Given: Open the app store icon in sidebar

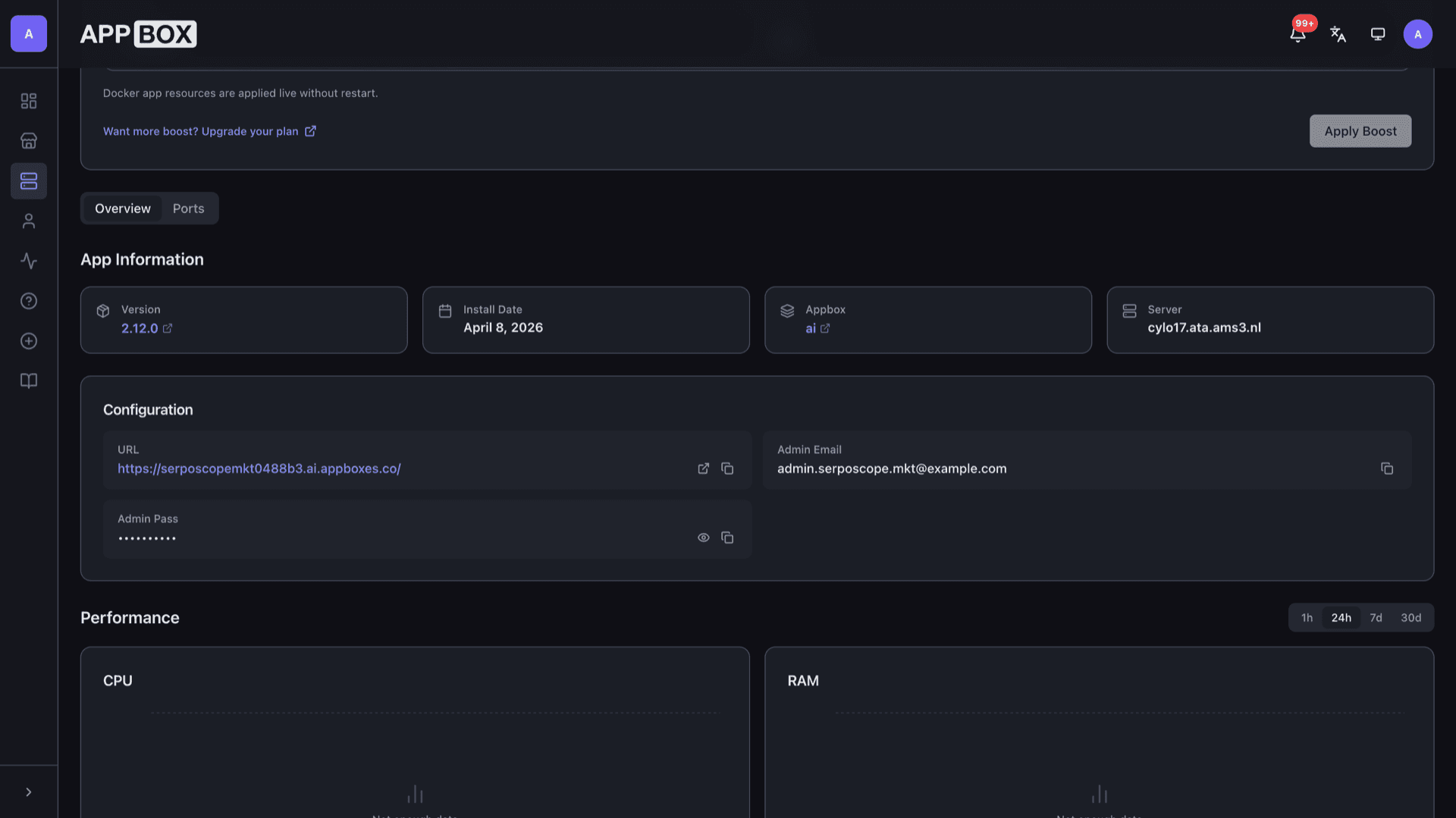Looking at the screenshot, I should tap(29, 141).
